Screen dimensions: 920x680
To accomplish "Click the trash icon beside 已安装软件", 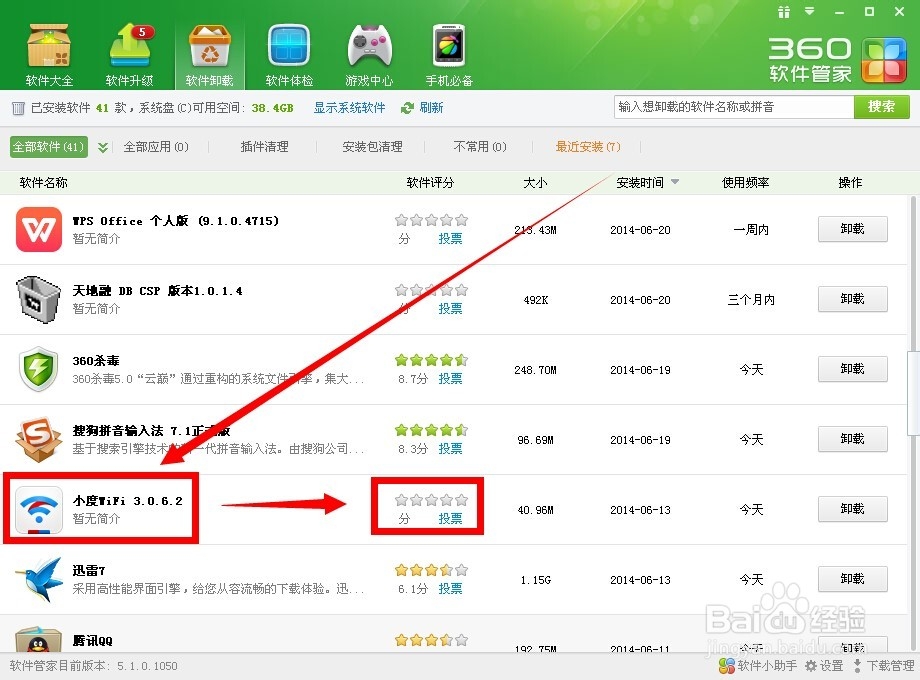I will tap(18, 108).
